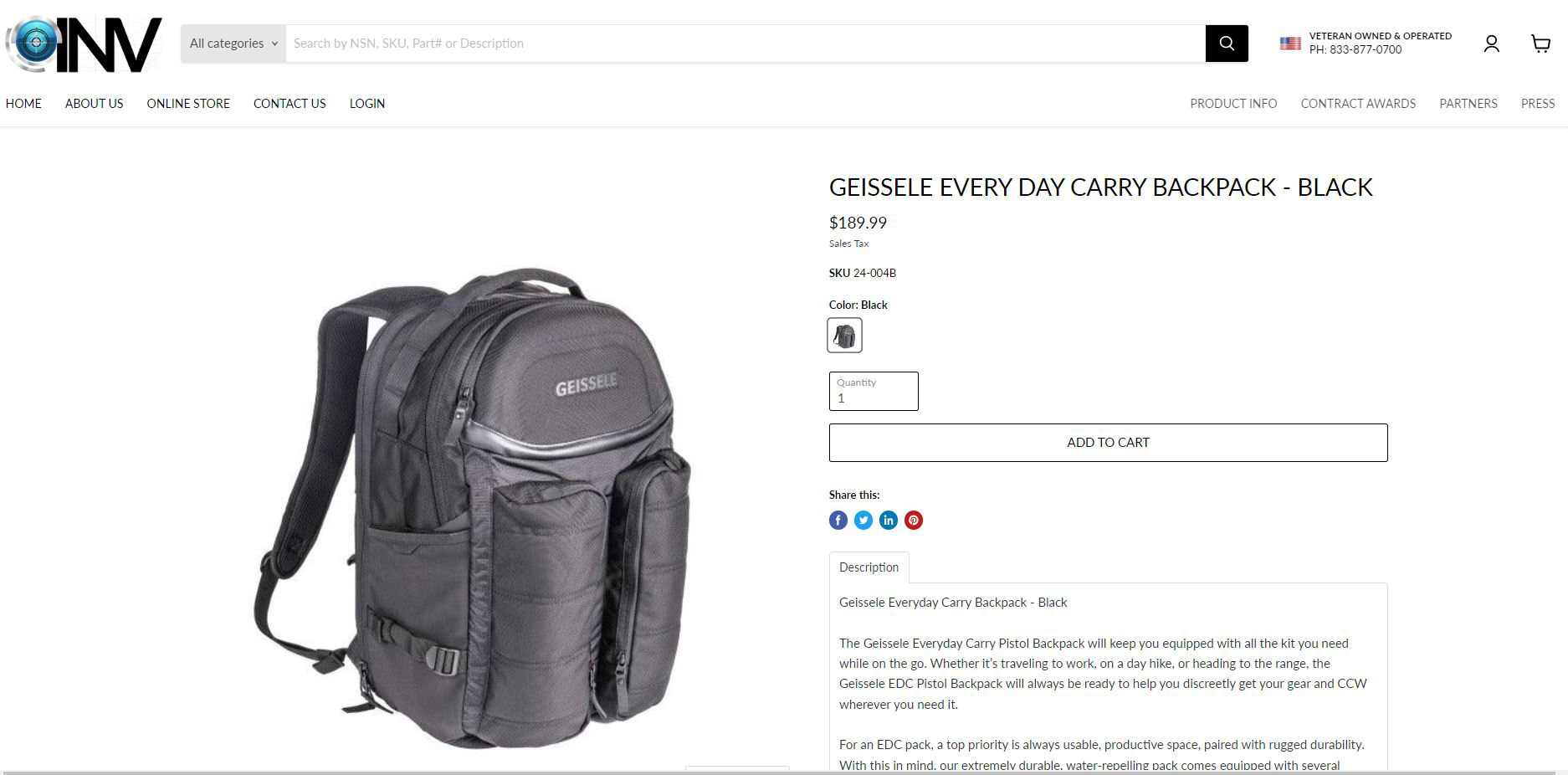The height and width of the screenshot is (775, 1568).
Task: Click search by NSN, SKU field
Action: coord(746,44)
